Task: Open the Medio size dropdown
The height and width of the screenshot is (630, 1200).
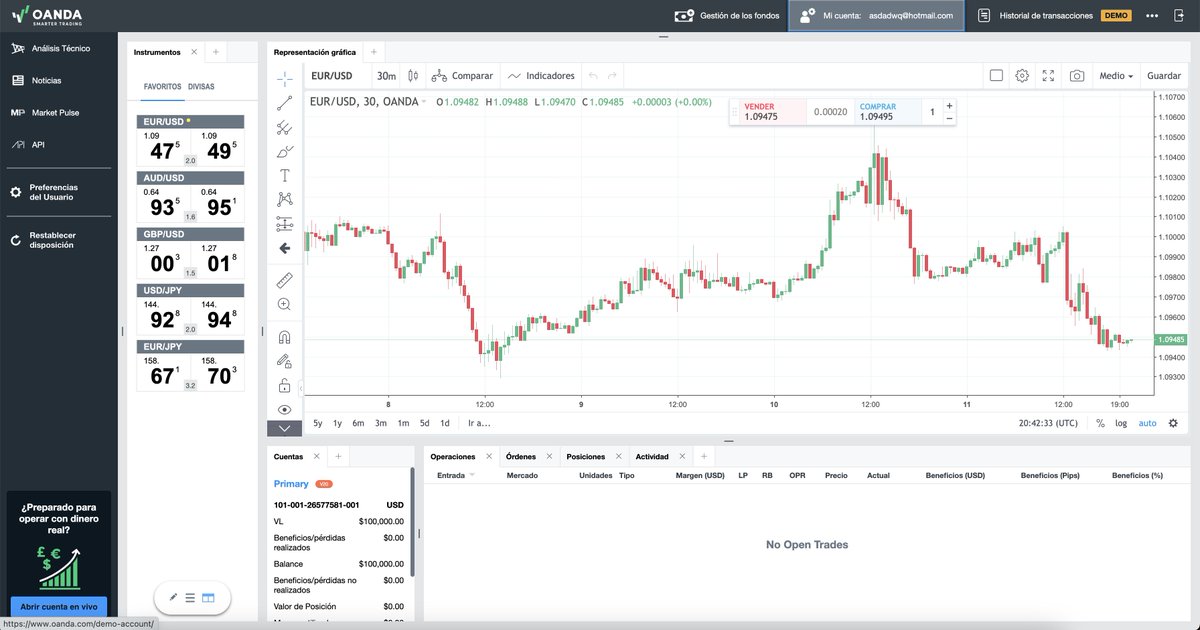Action: point(1116,76)
